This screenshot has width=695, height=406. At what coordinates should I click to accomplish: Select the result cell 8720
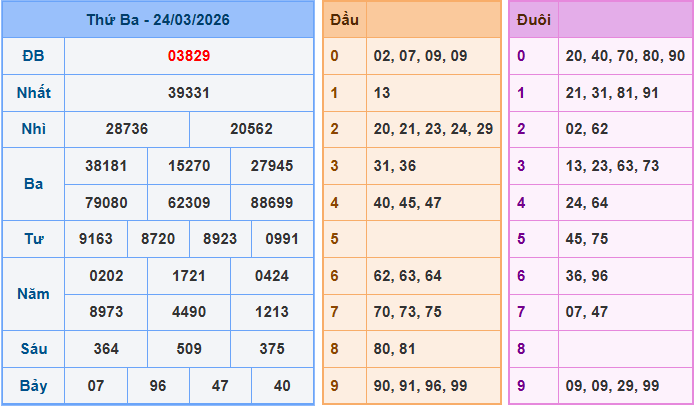tap(158, 239)
